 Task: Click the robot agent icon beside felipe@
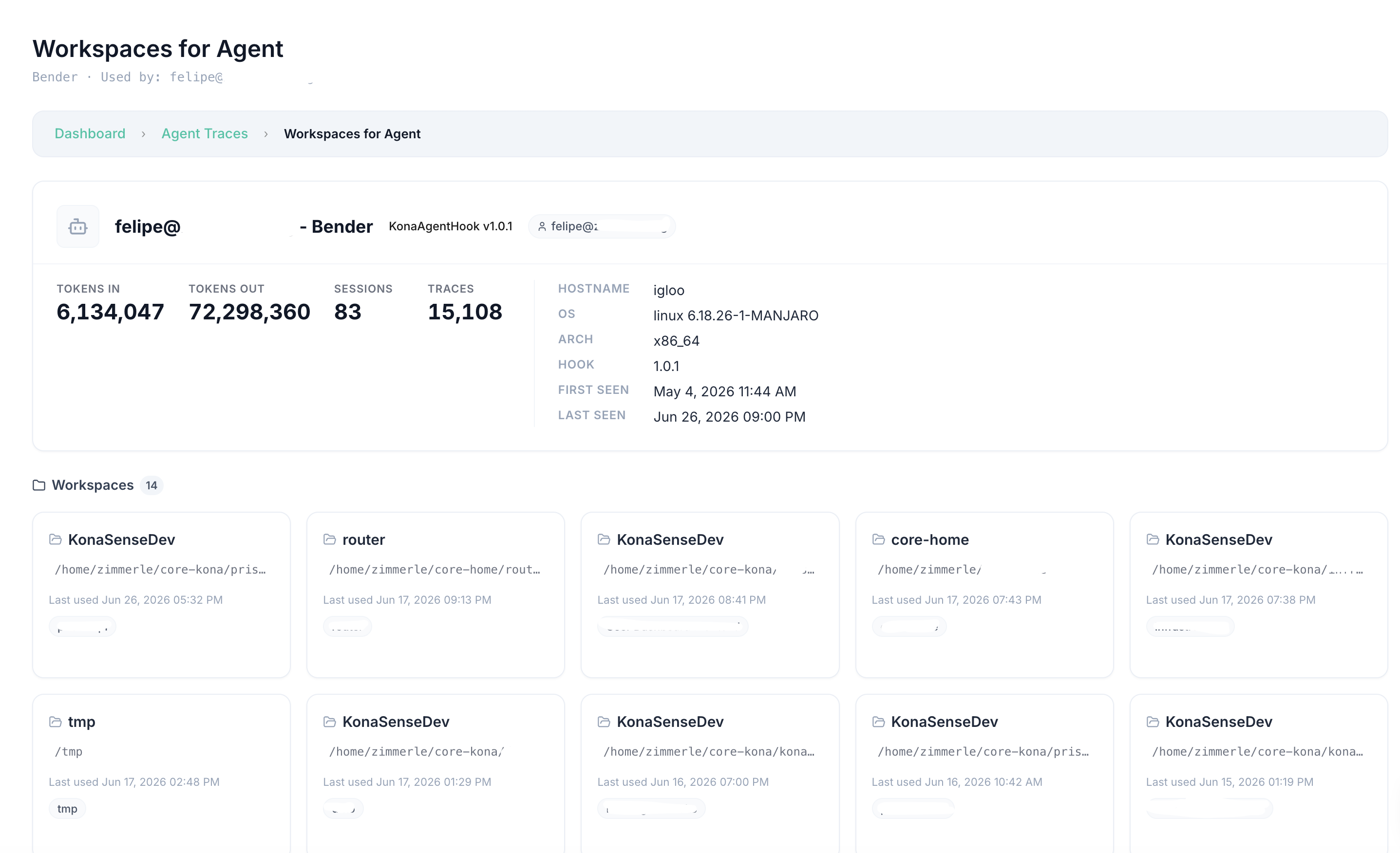tap(78, 226)
